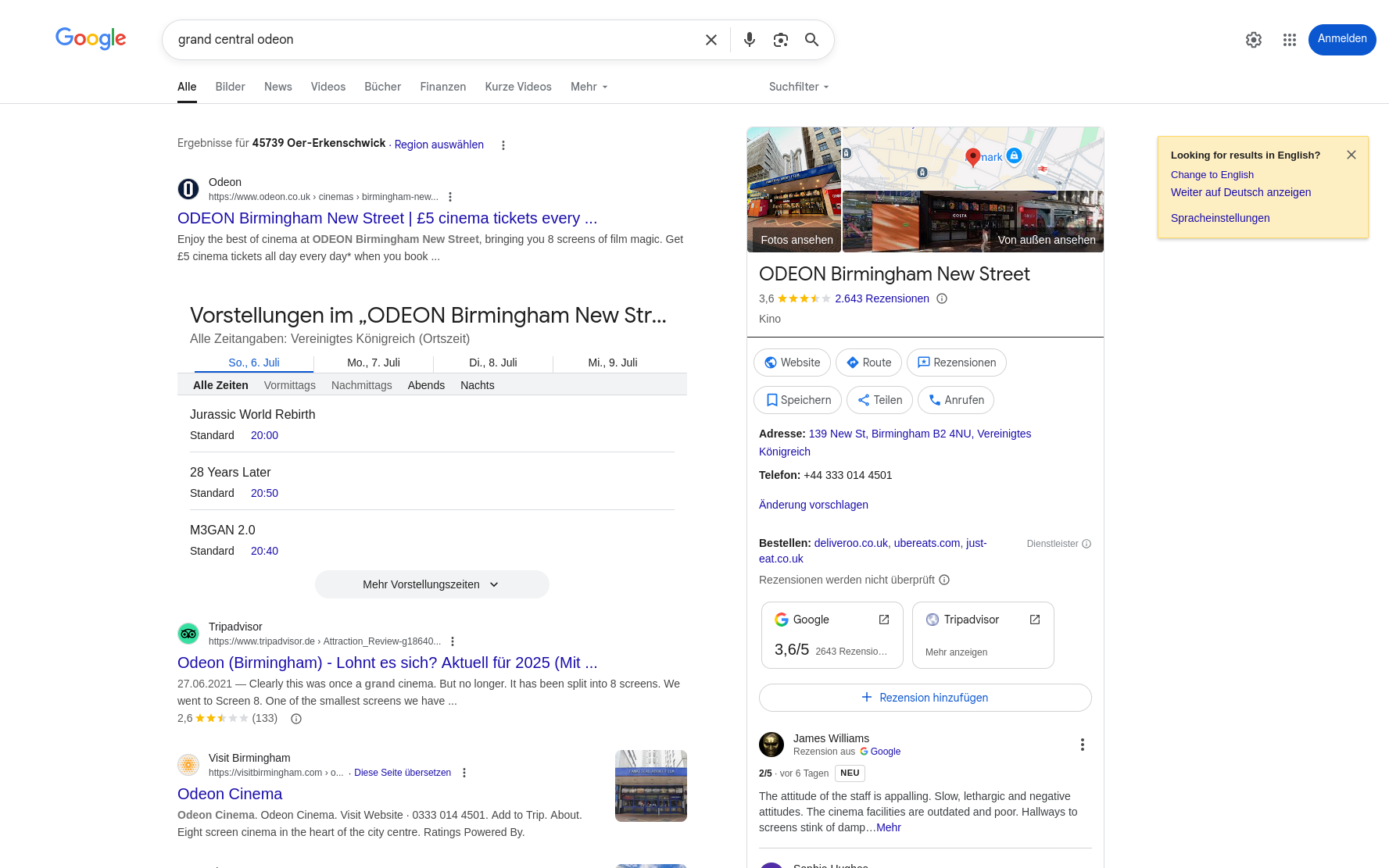Start voice search with the microphone icon
The width and height of the screenshot is (1389, 868).
(750, 40)
